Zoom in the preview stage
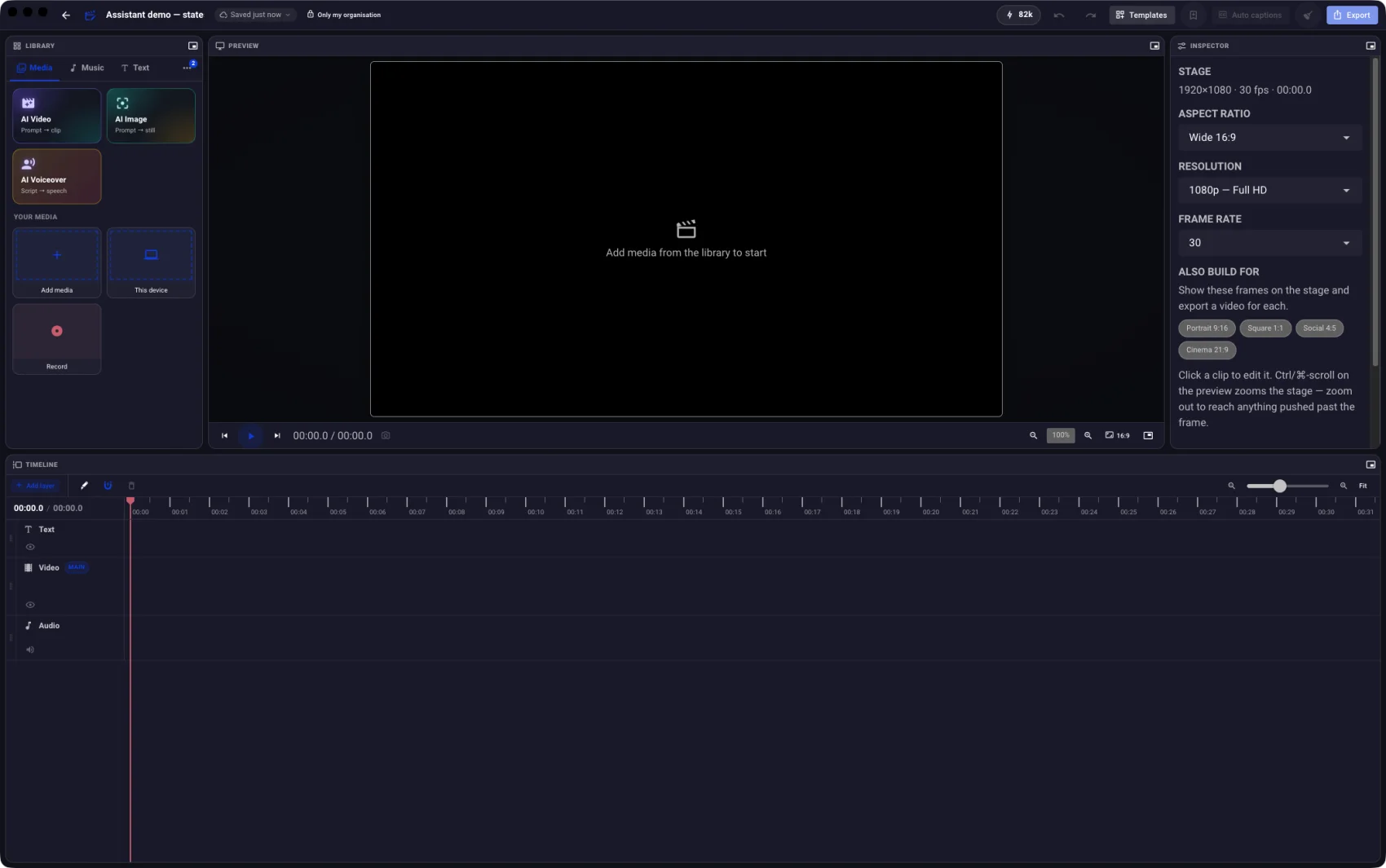 [x=1088, y=436]
